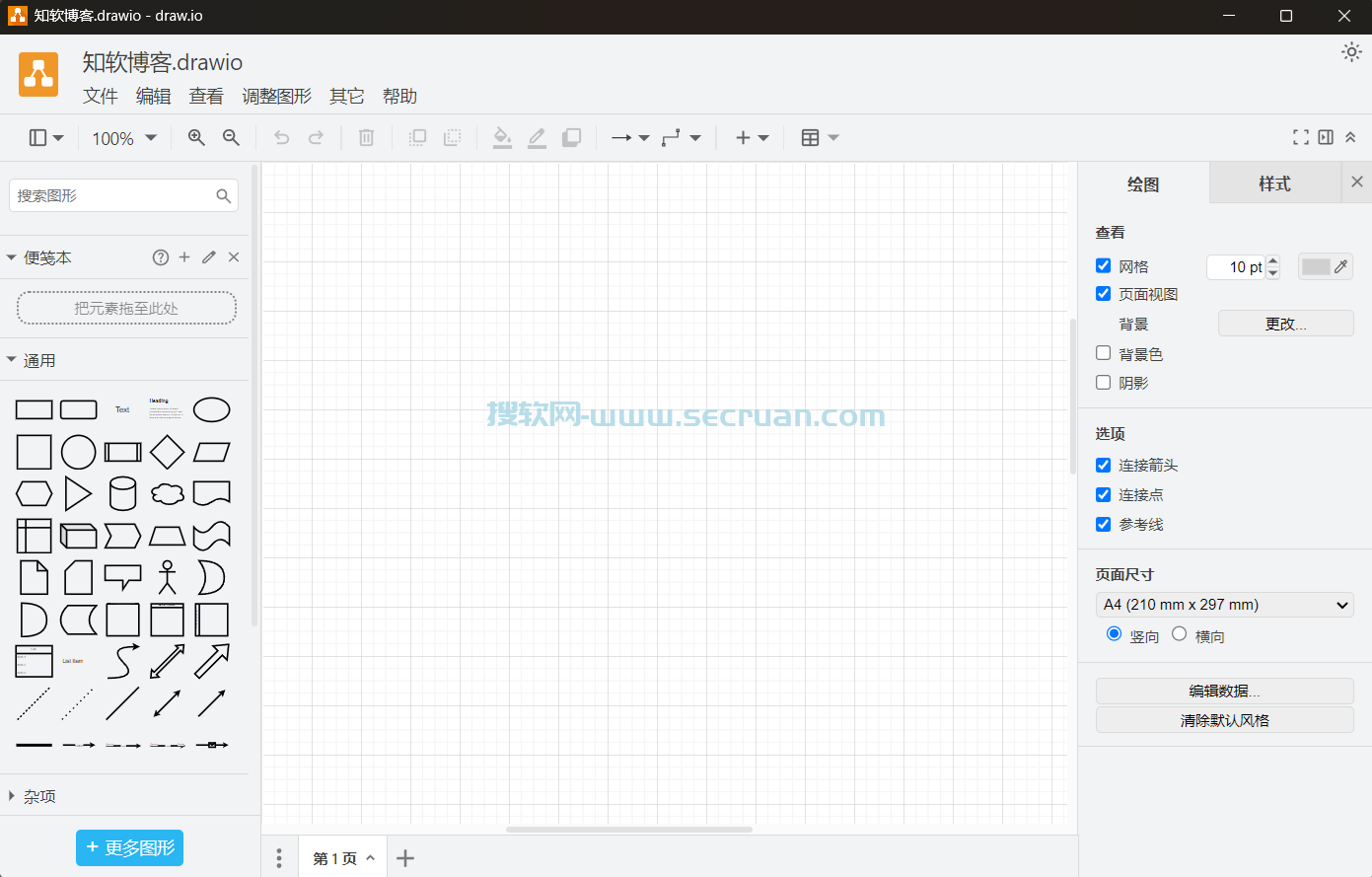This screenshot has width=1372, height=877.
Task: Select the hexagon shape
Action: 35,493
